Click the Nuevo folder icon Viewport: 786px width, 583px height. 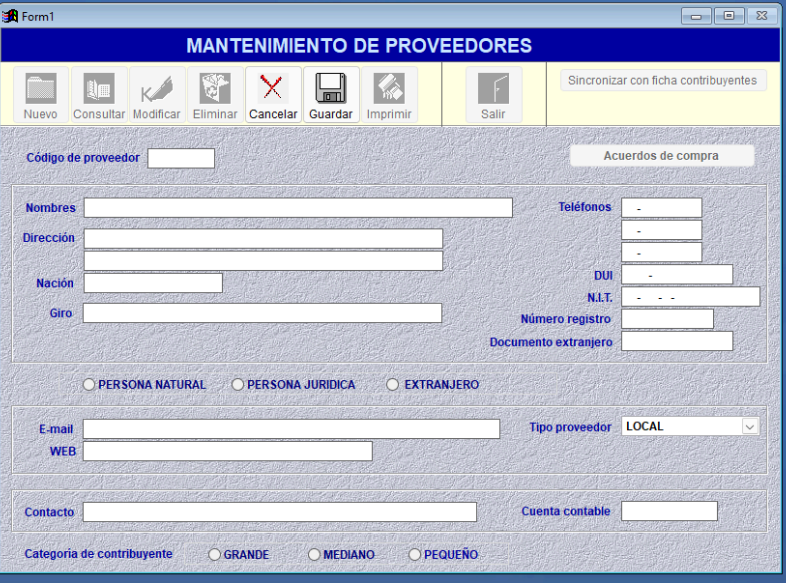[41, 95]
